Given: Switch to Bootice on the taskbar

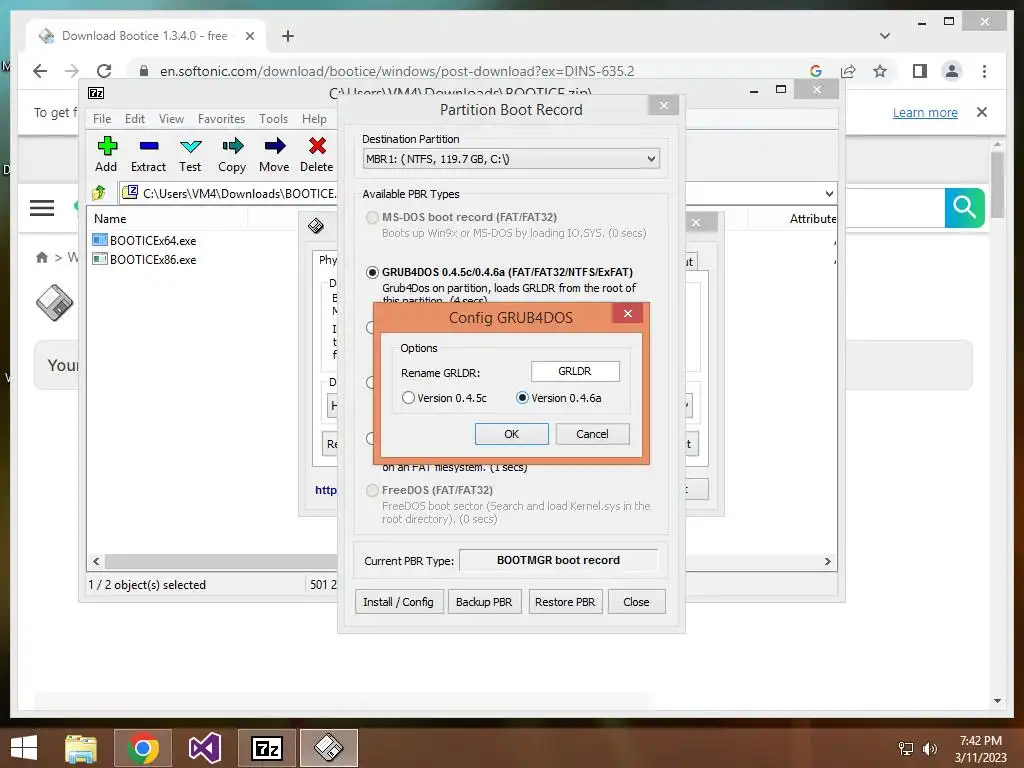Looking at the screenshot, I should [329, 748].
